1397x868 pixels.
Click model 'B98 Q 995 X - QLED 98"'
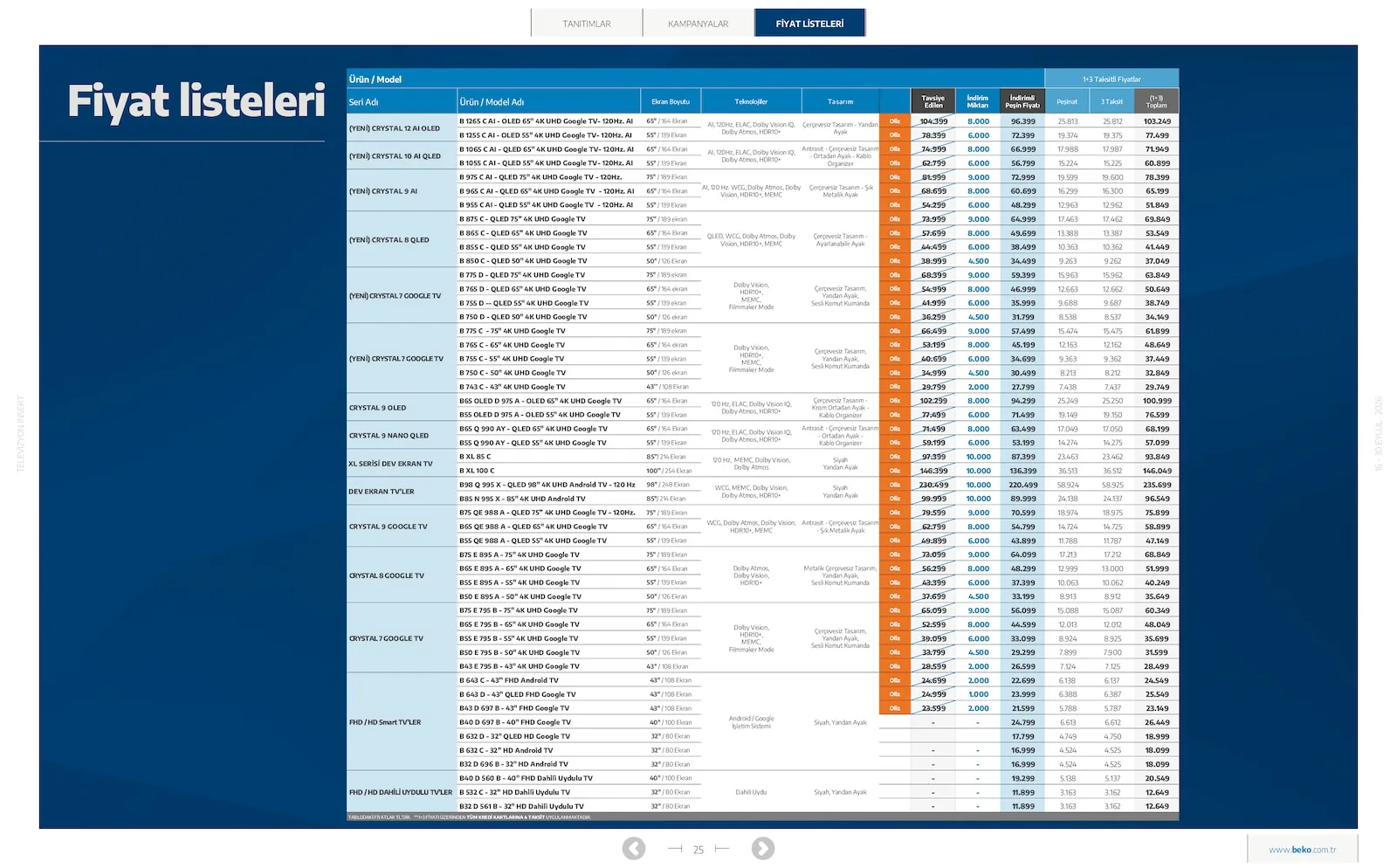click(x=547, y=485)
